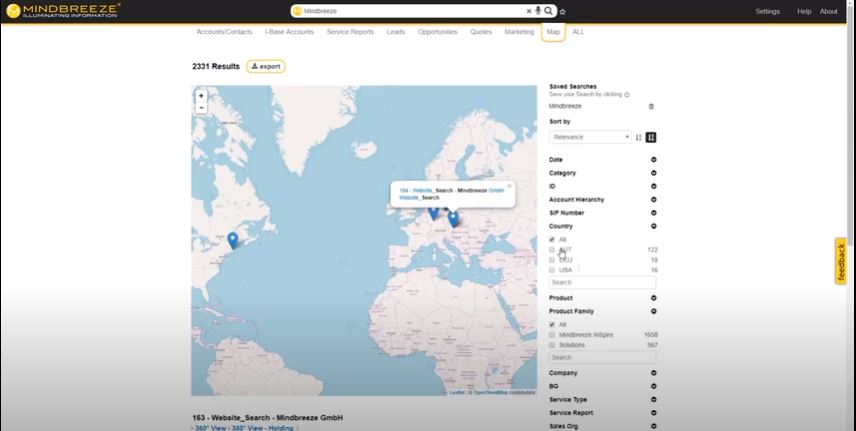This screenshot has height=431, width=856.
Task: Collapse the Product Family filter
Action: click(x=653, y=311)
